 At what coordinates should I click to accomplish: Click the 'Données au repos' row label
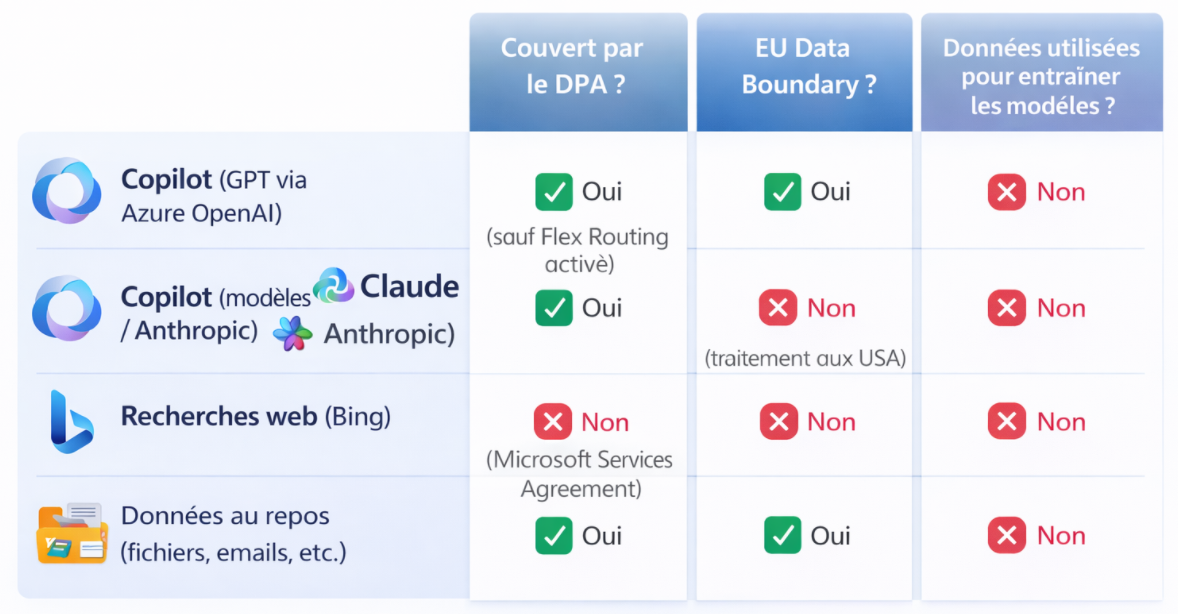coord(225,517)
